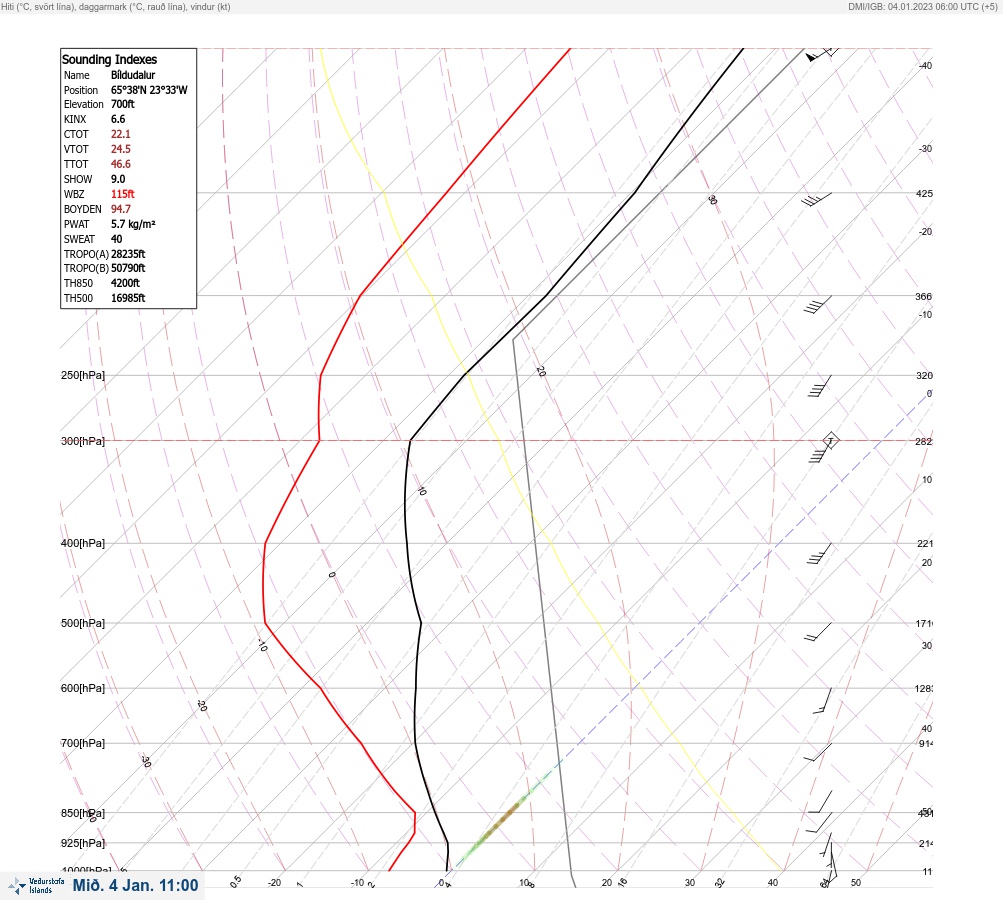Click the wind barb at 400 hPa level
The height and width of the screenshot is (900, 1003).
tap(819, 553)
